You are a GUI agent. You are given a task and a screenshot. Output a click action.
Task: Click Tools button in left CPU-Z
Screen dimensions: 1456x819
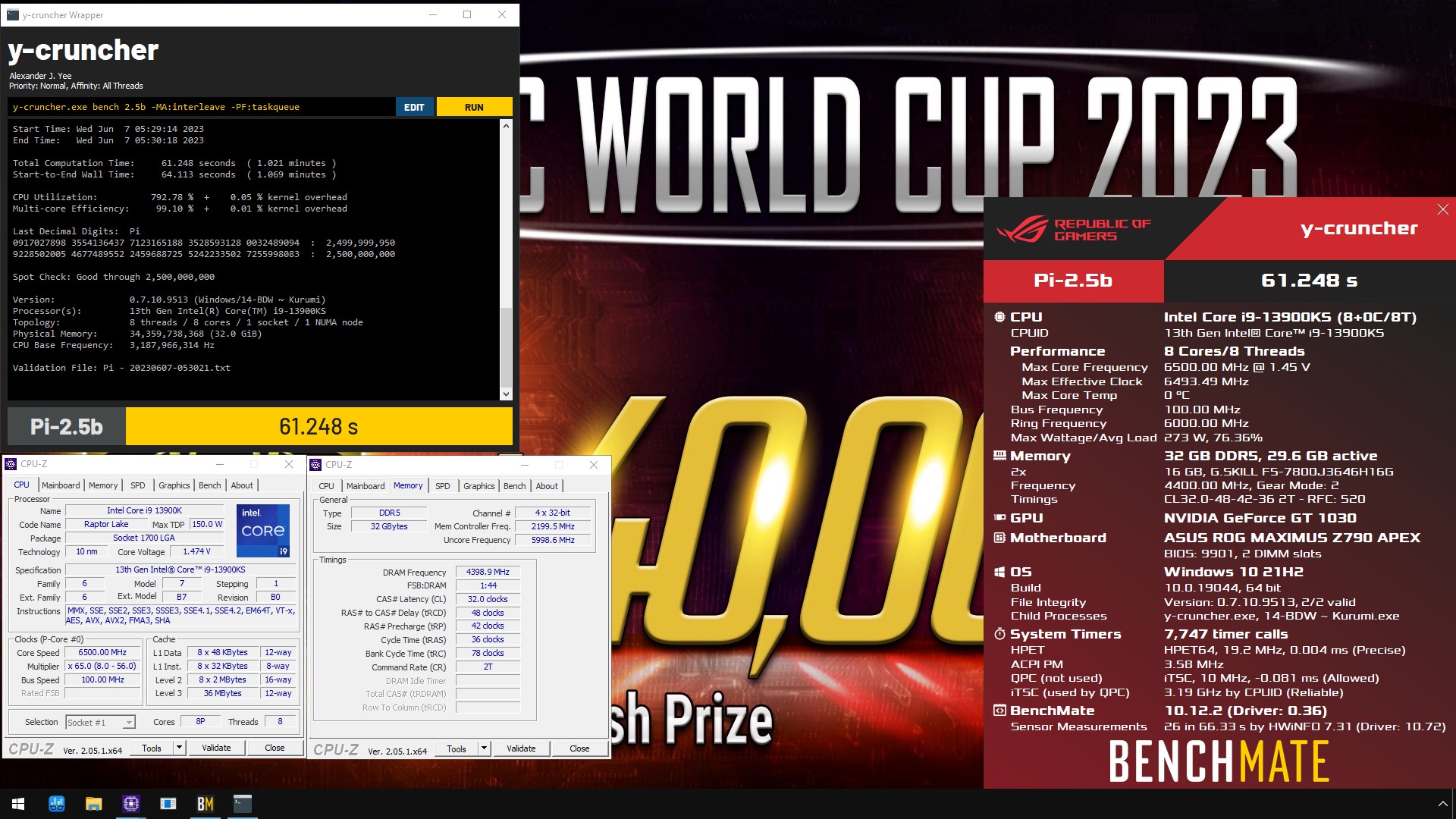[x=152, y=748]
